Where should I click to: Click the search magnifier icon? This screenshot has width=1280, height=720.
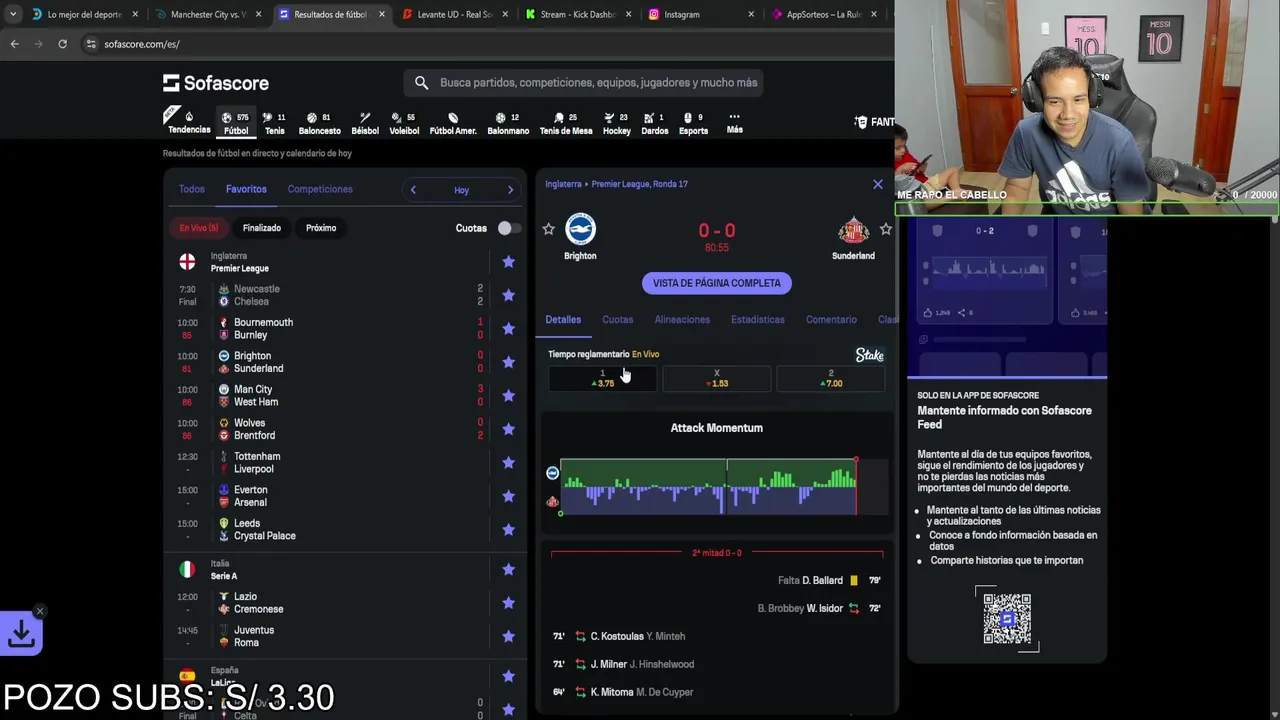point(421,83)
